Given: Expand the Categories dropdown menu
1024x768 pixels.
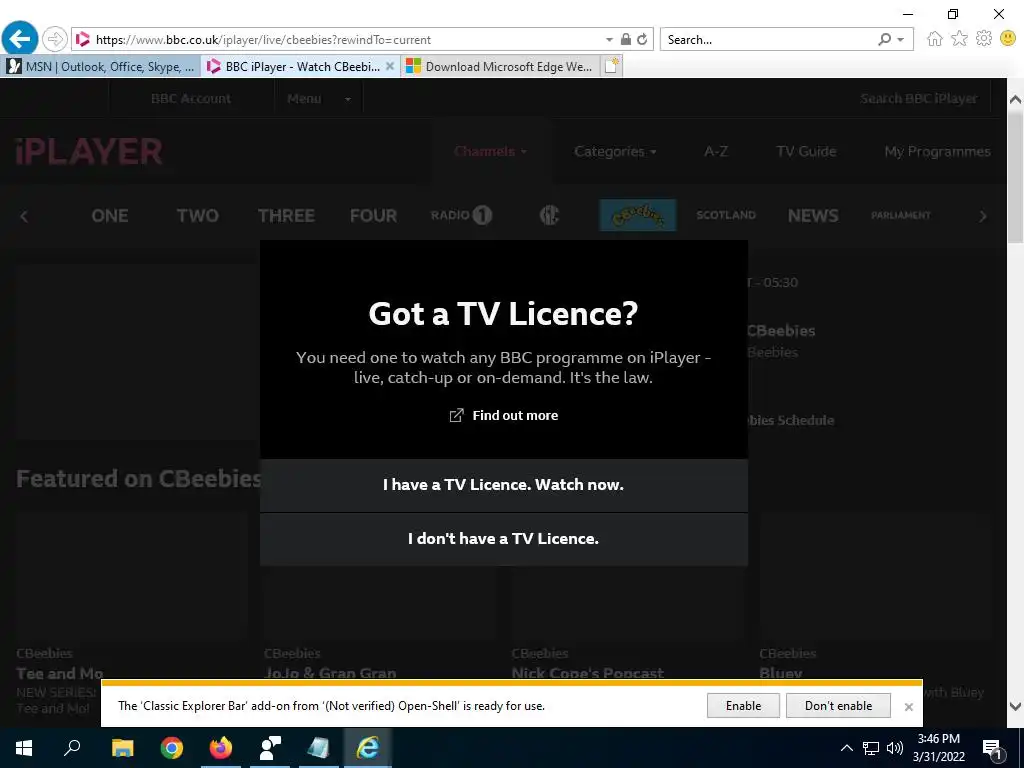Looking at the screenshot, I should pos(615,152).
